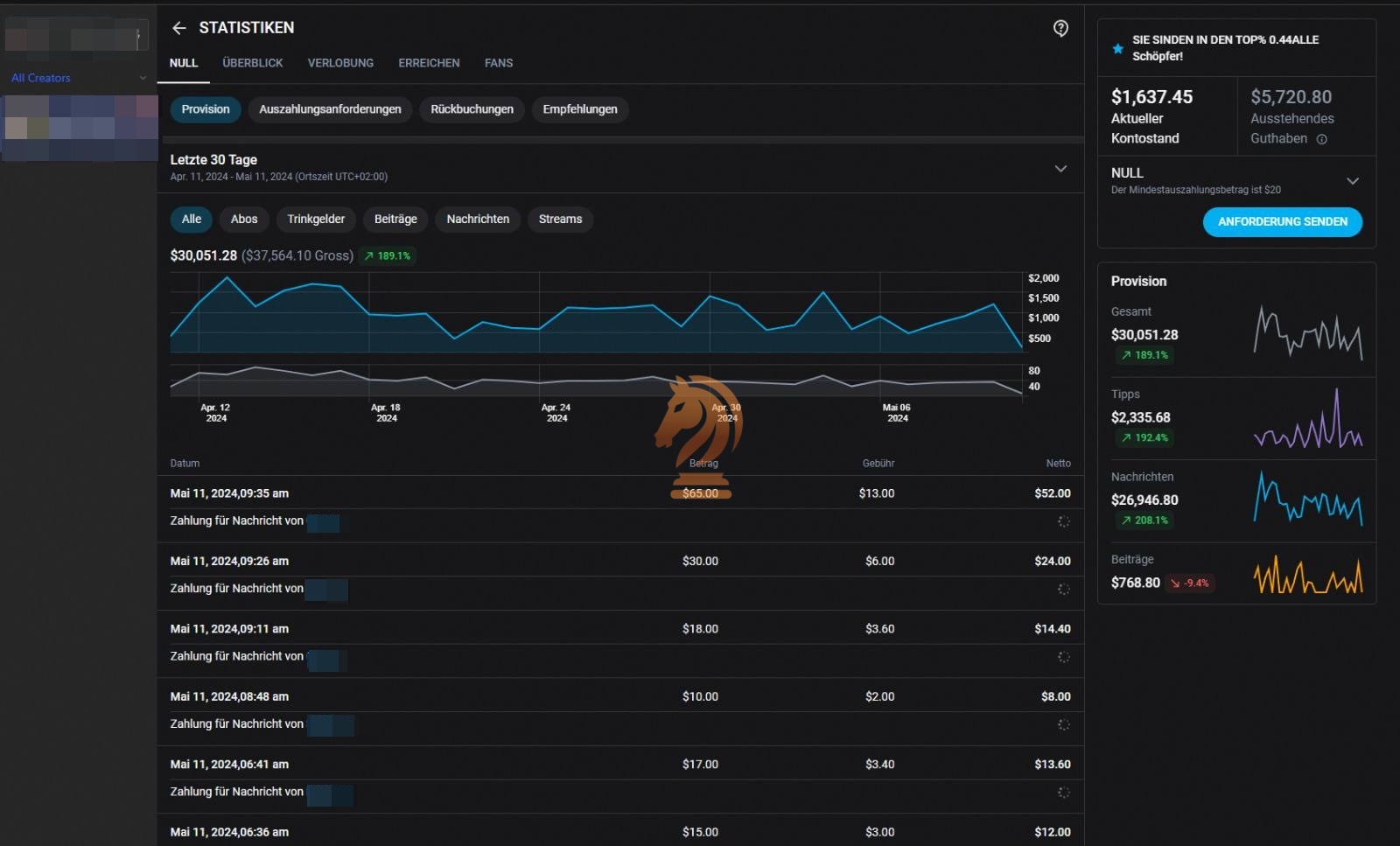1400x846 pixels.
Task: Open the FANS tab
Action: 499,63
